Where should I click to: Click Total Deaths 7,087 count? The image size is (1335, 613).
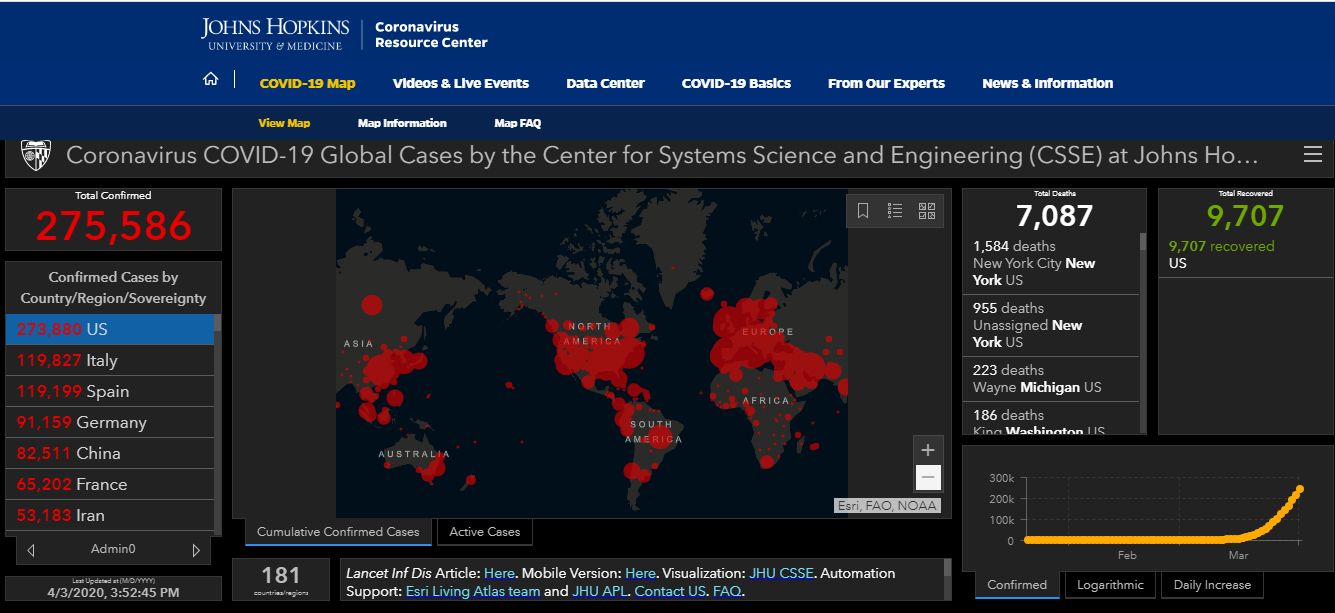[x=1054, y=215]
